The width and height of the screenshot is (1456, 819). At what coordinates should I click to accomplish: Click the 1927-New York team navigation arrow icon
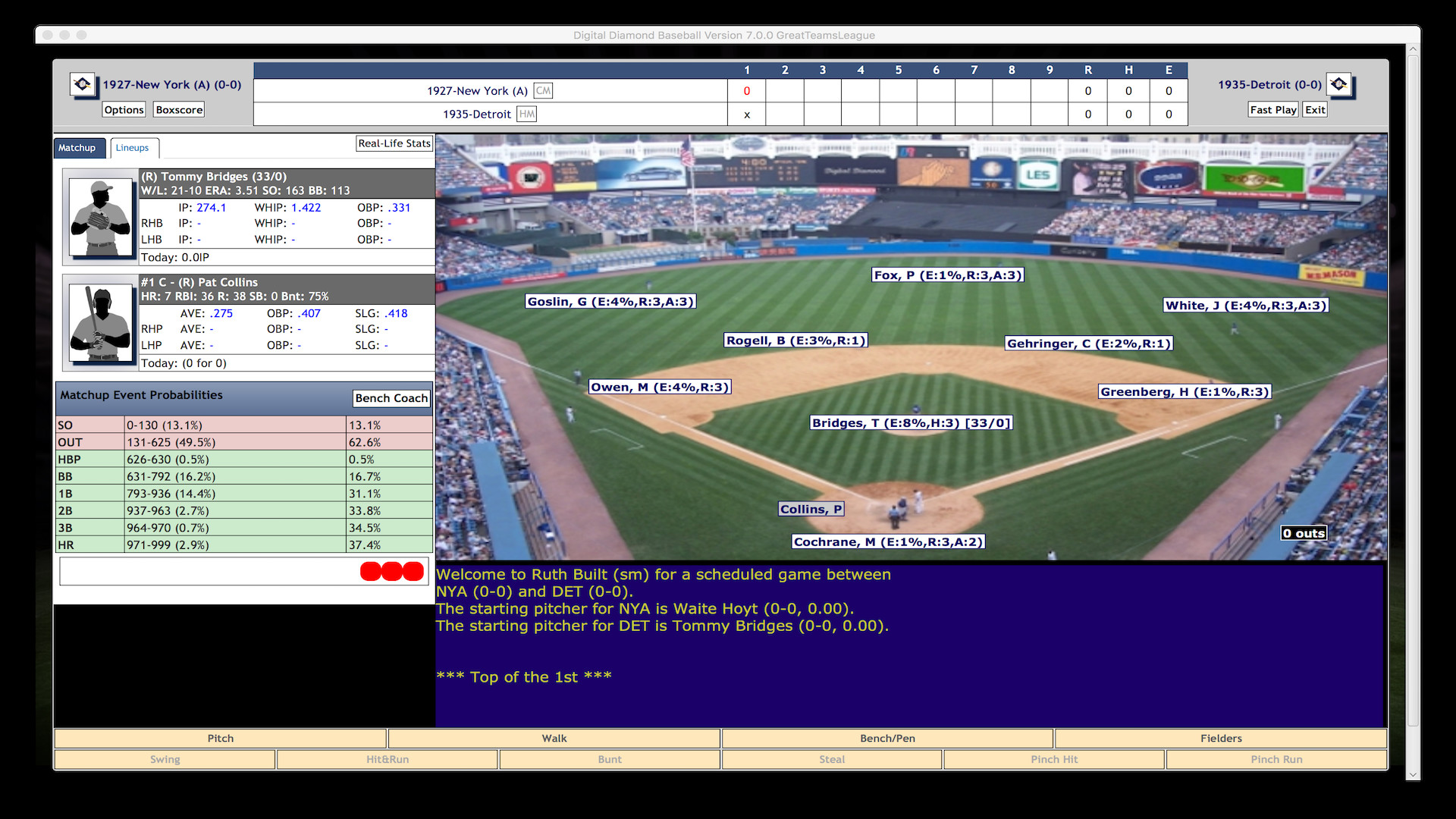click(x=83, y=83)
